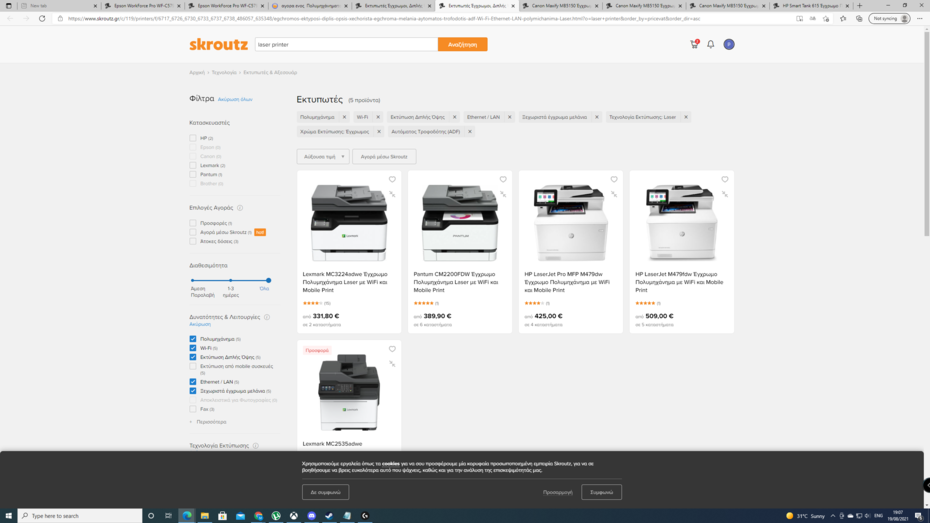
Task: Click the skroutz logo
Action: (218, 44)
